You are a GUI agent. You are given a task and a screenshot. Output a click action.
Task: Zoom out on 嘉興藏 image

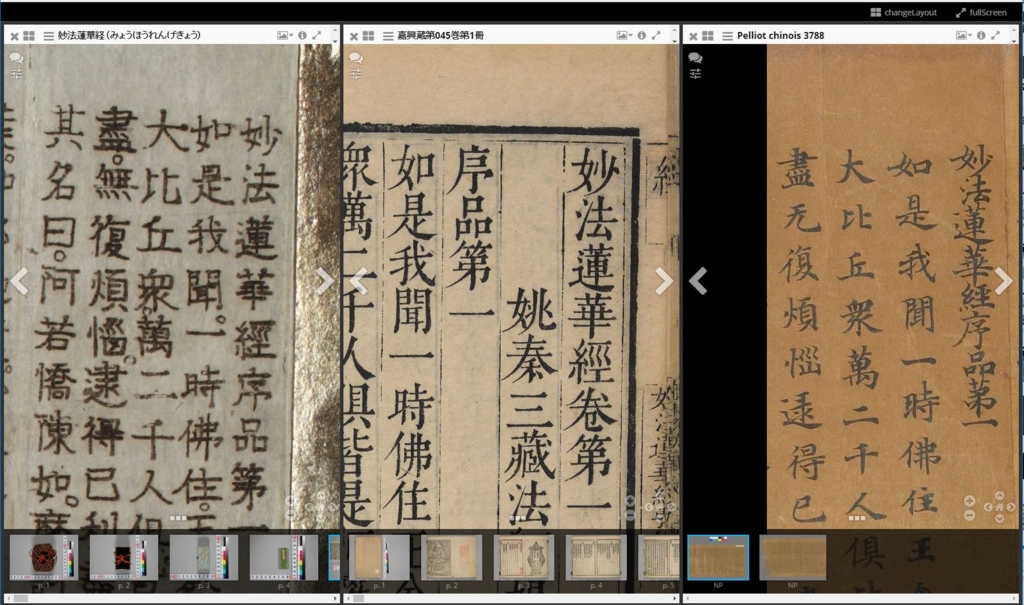tap(630, 515)
